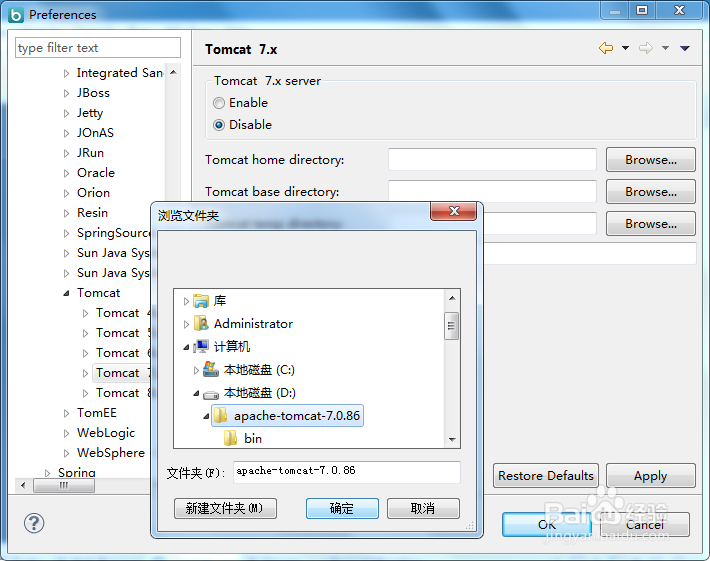The height and width of the screenshot is (561, 710).
Task: Click tree vertical scrollbar up arrow
Action: [173, 72]
